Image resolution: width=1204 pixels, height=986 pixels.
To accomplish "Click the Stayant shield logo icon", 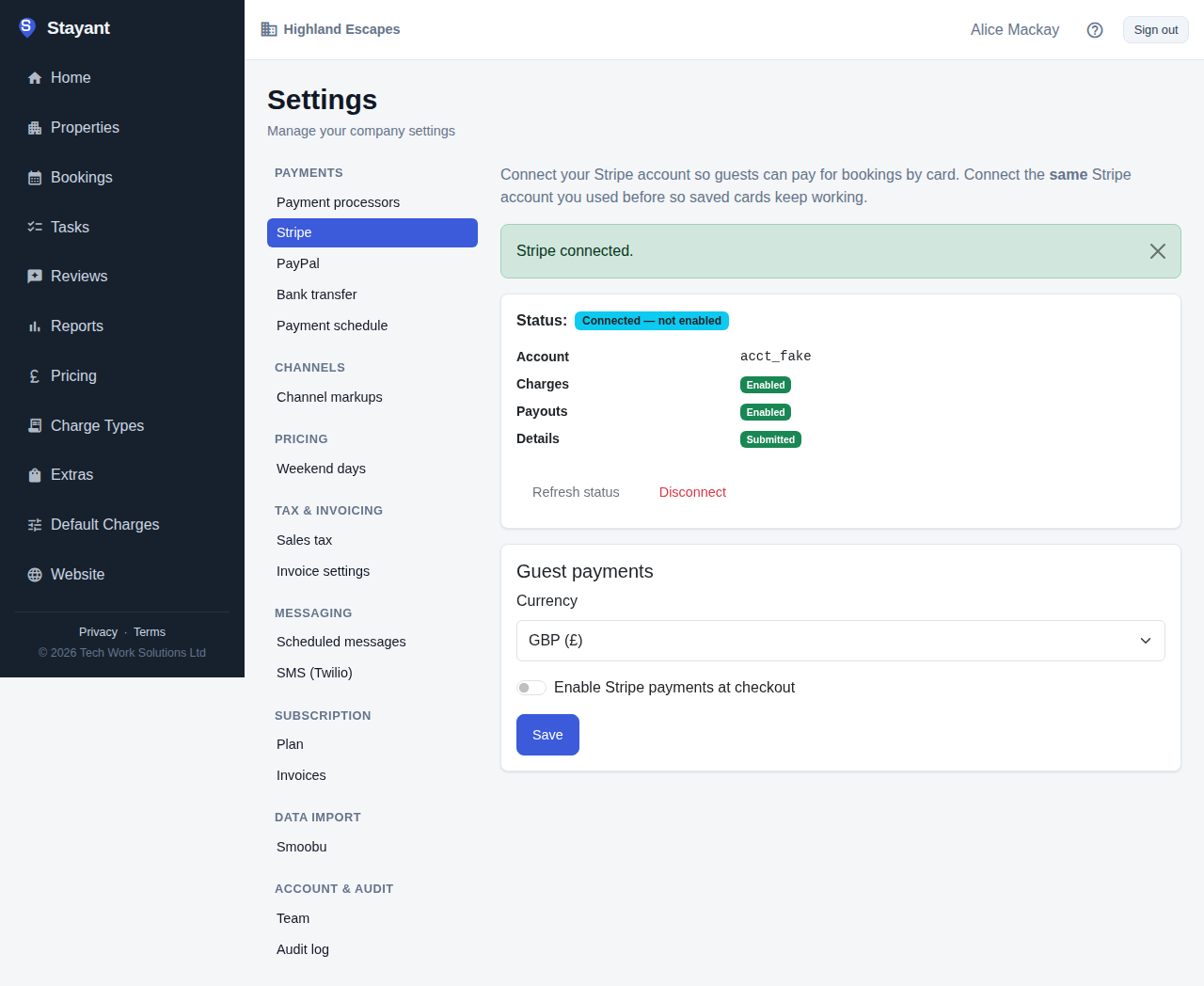I will pos(27,28).
